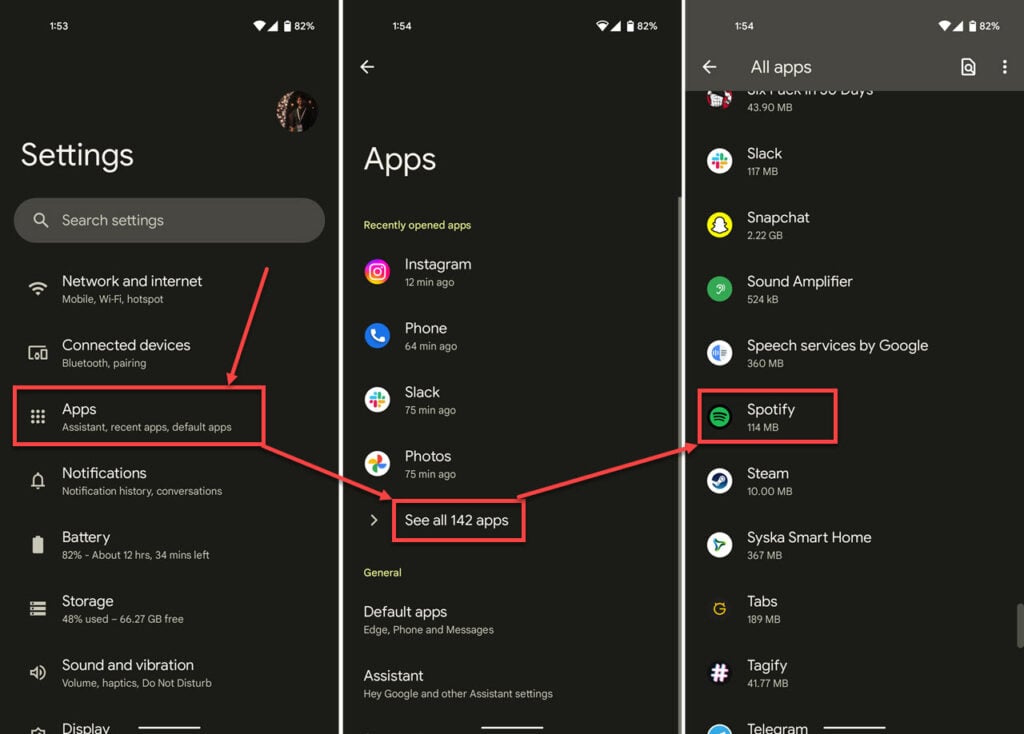This screenshot has width=1024, height=734.
Task: Open Sound and vibration settings
Action: [169, 673]
